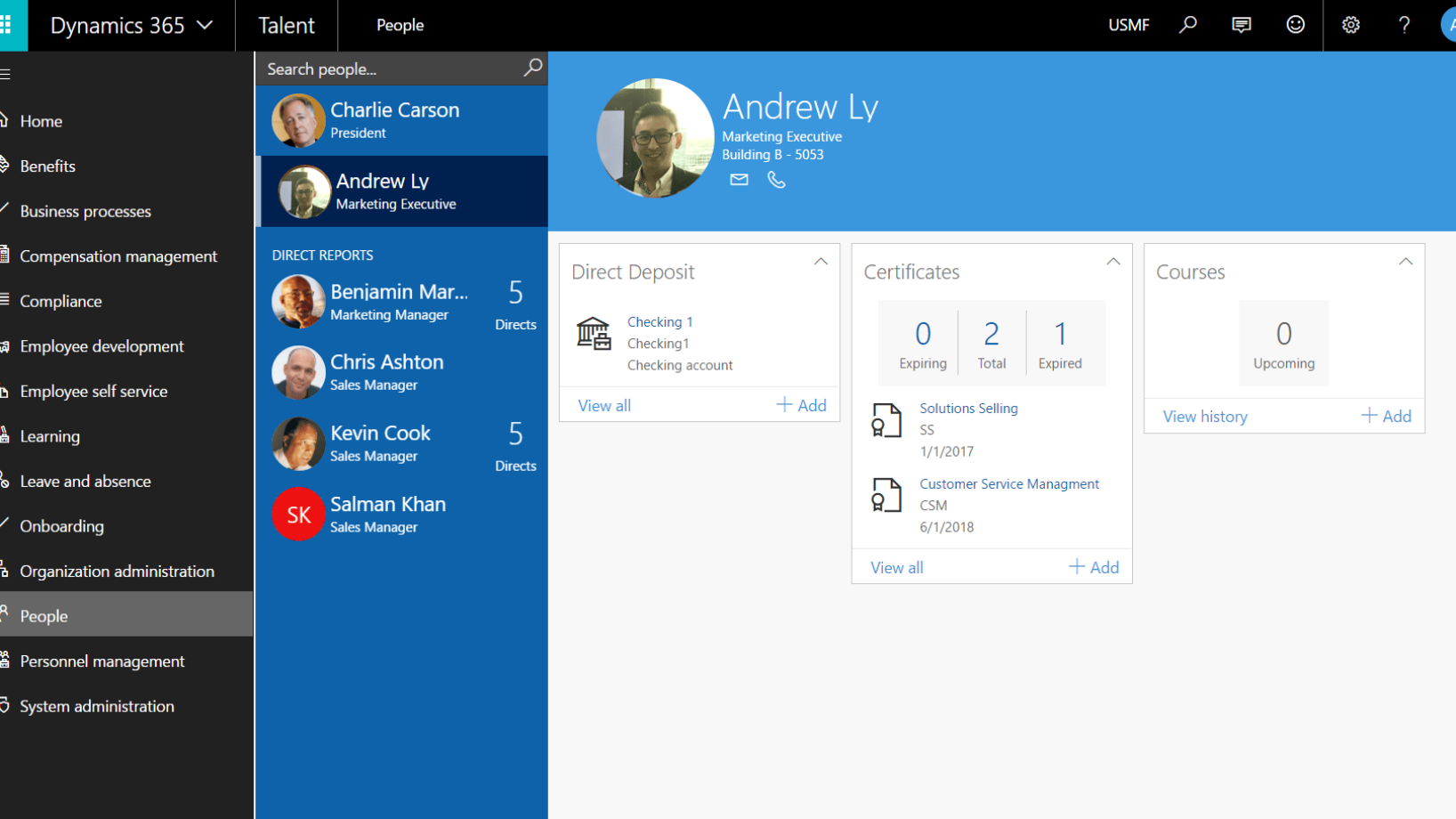Click View all in Certificates
The height and width of the screenshot is (819, 1456).
896,568
